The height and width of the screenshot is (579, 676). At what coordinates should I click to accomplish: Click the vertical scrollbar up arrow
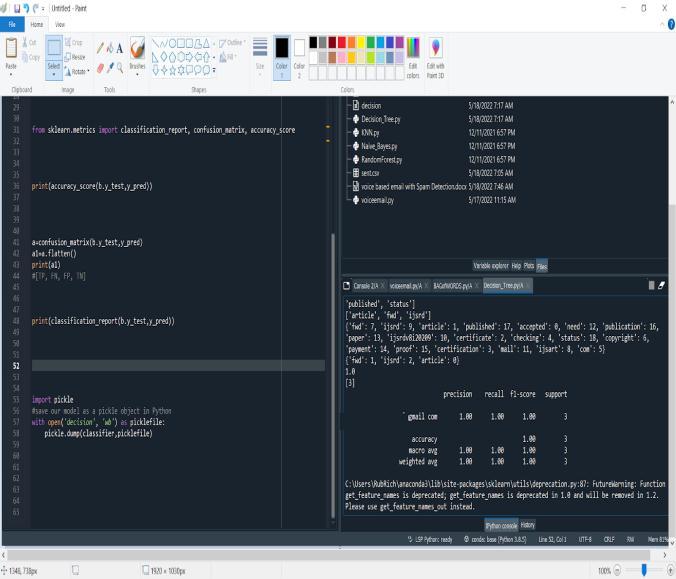click(672, 102)
